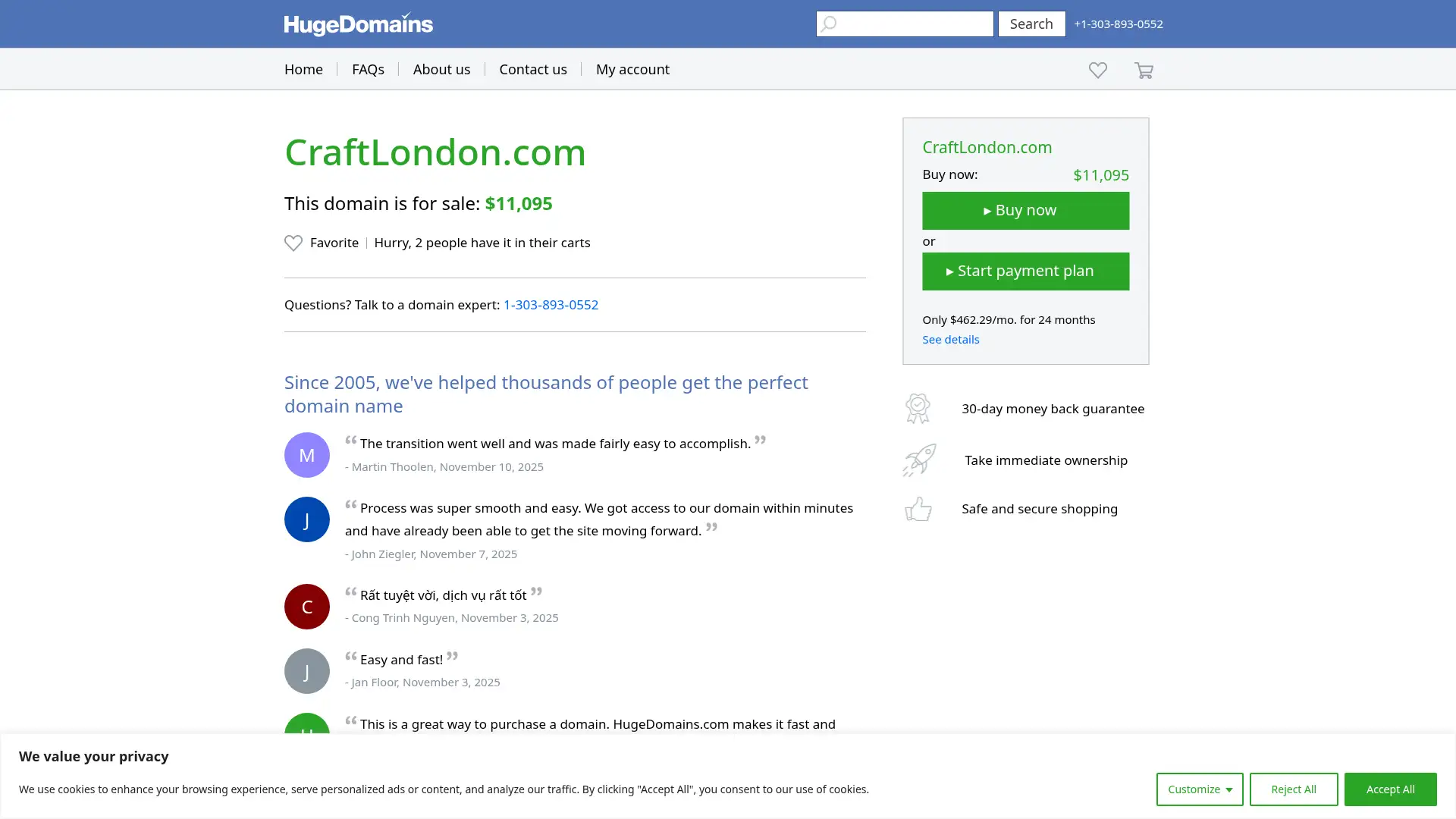Click the HugeDomains logo
This screenshot has width=1456, height=819.
(x=357, y=24)
